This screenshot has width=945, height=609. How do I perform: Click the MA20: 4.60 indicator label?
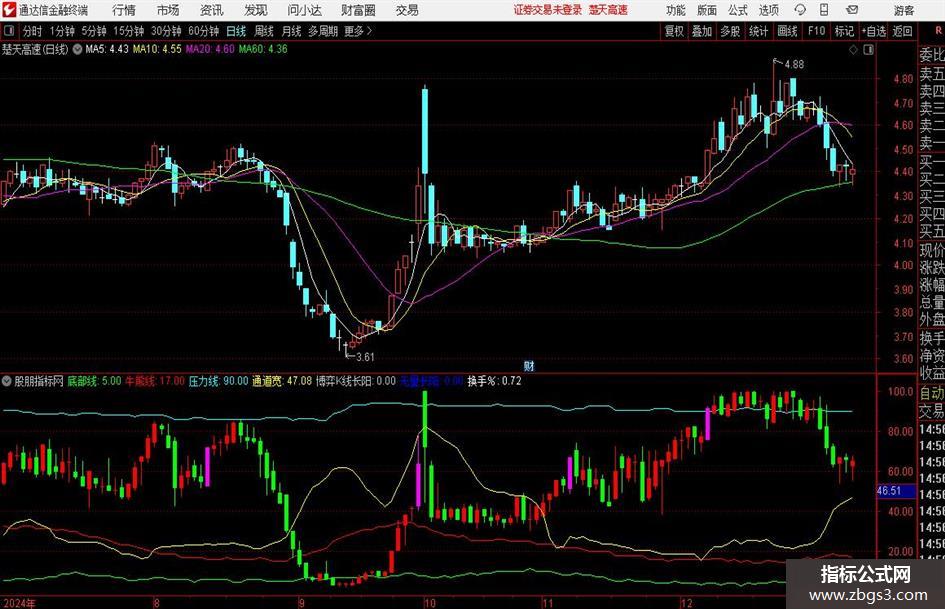point(210,49)
